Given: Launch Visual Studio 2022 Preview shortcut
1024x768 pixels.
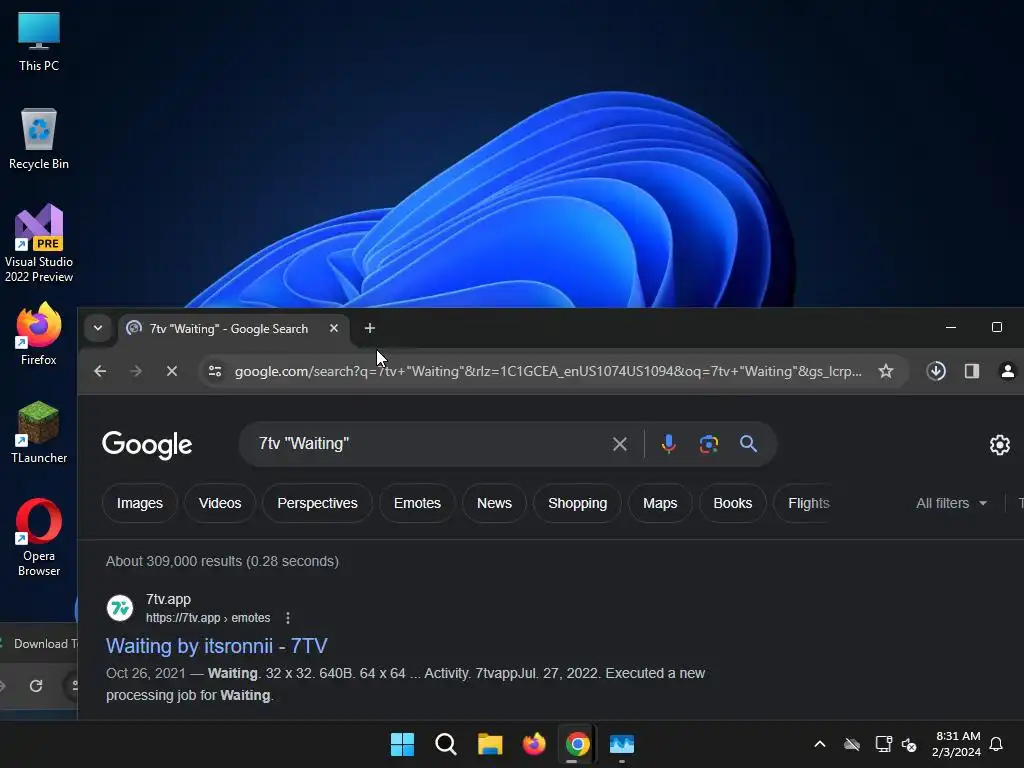Looking at the screenshot, I should 39,243.
